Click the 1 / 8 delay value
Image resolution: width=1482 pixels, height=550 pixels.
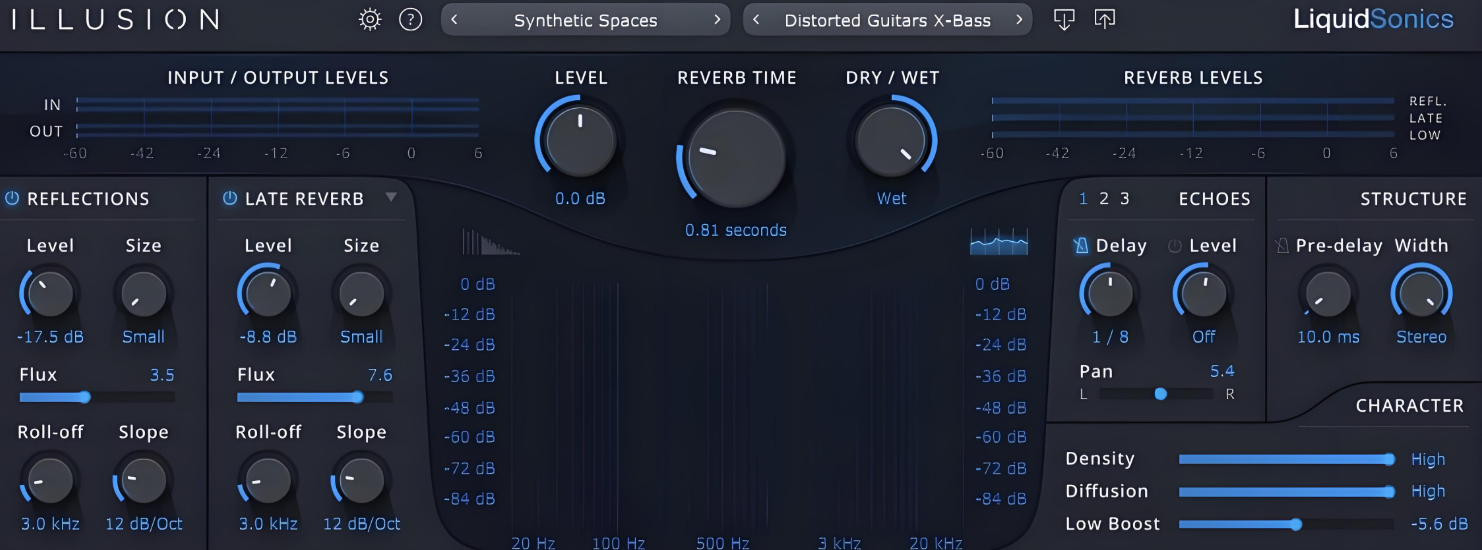[1110, 337]
